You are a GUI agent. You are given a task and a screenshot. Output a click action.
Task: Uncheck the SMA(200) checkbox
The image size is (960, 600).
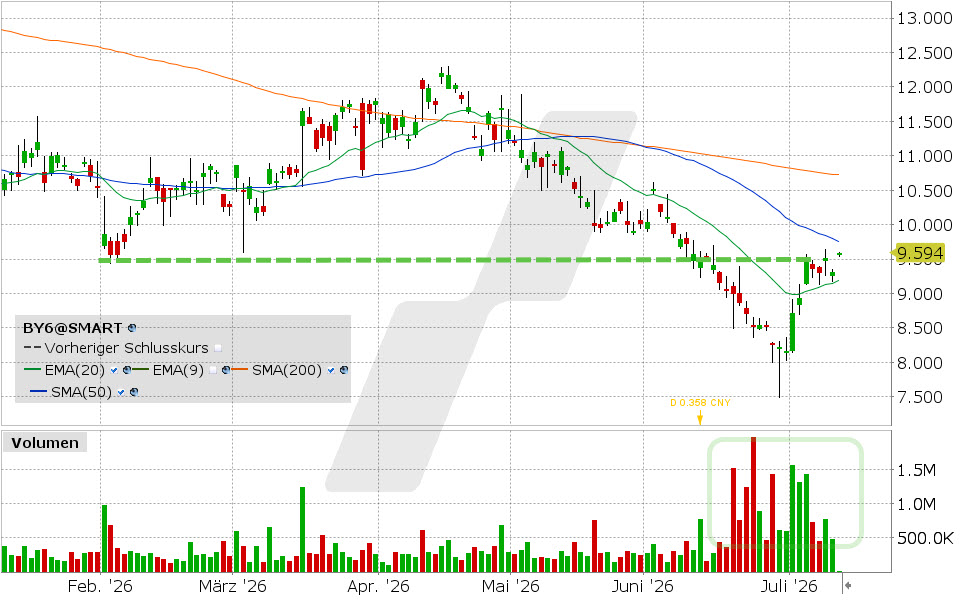[331, 370]
